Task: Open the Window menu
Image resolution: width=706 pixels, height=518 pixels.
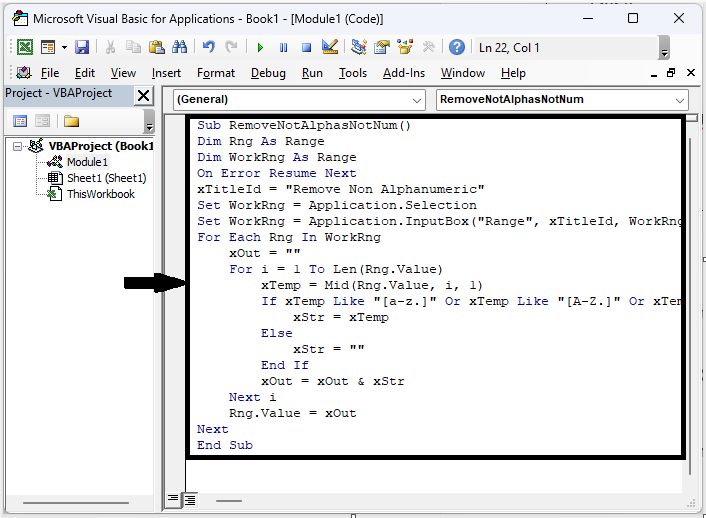Action: pos(463,73)
